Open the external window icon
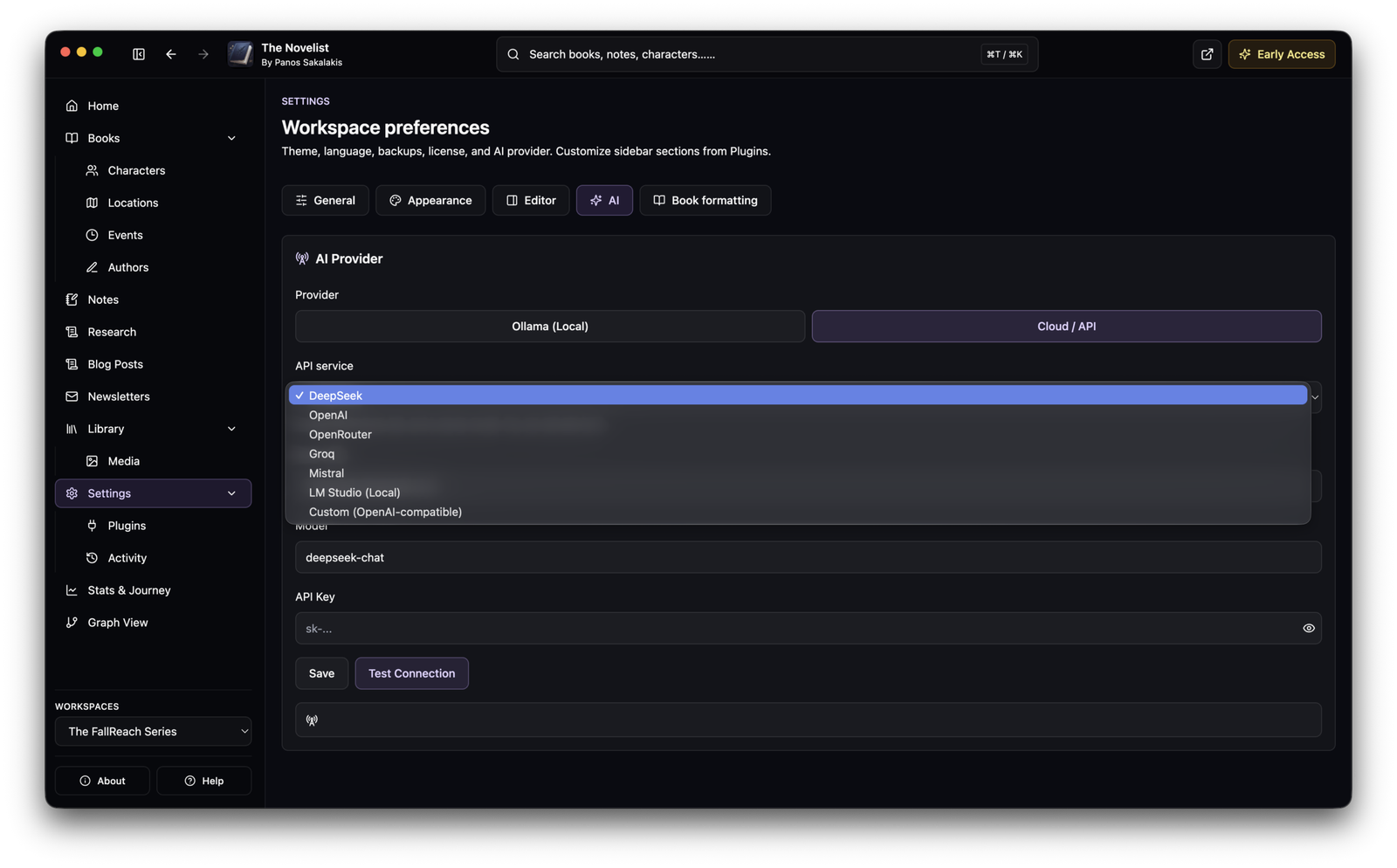1397x868 pixels. [1207, 54]
